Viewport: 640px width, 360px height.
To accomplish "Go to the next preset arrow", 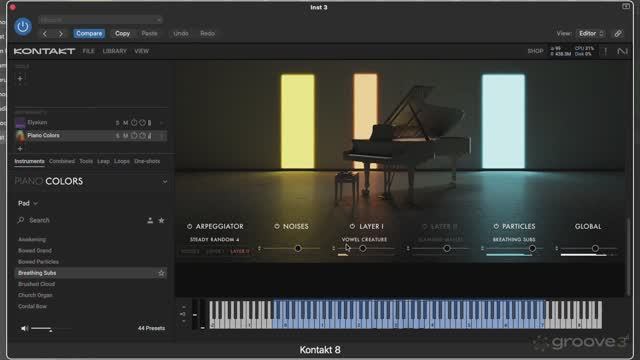I will (60, 34).
